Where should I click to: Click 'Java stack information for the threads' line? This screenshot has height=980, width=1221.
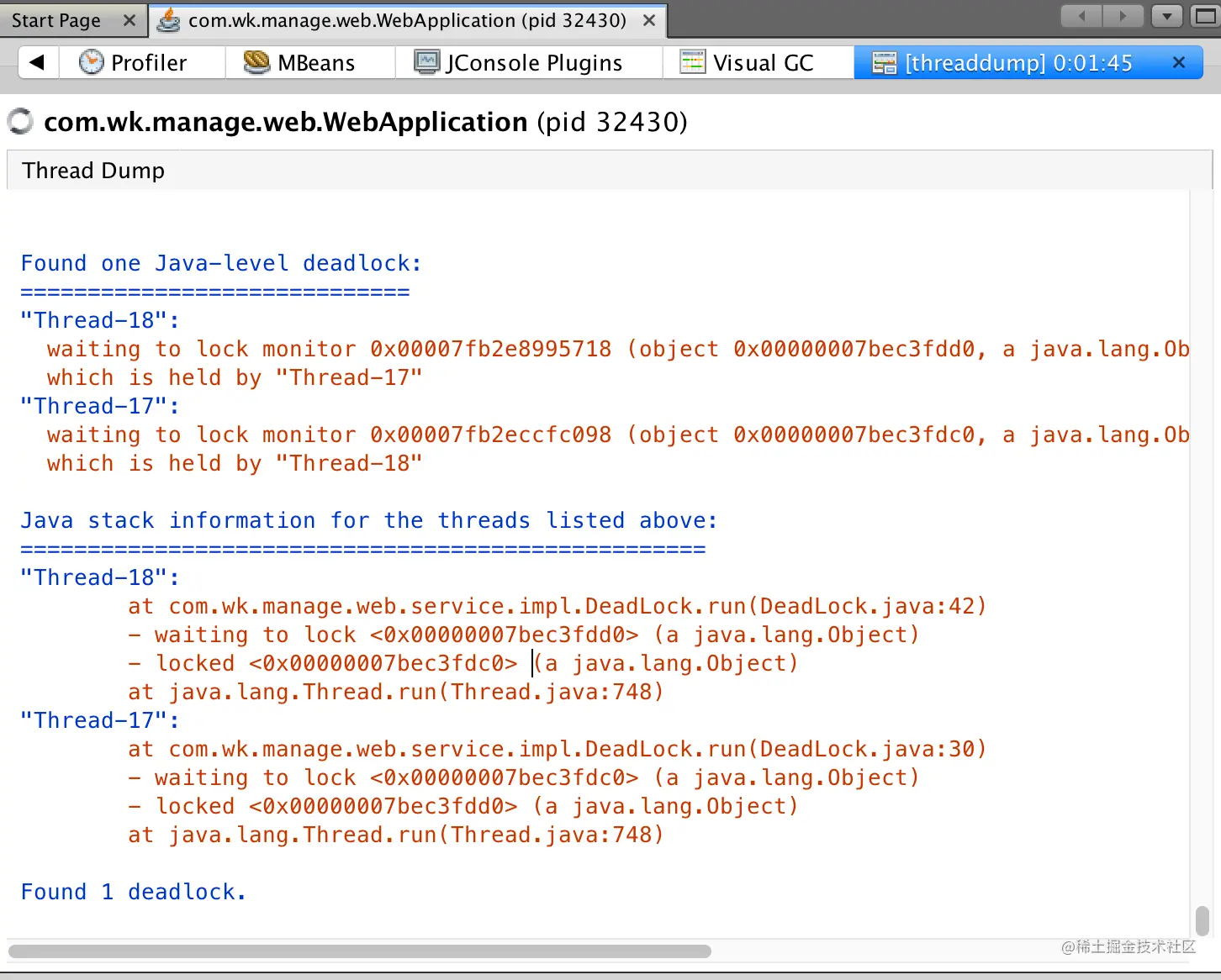coord(369,520)
